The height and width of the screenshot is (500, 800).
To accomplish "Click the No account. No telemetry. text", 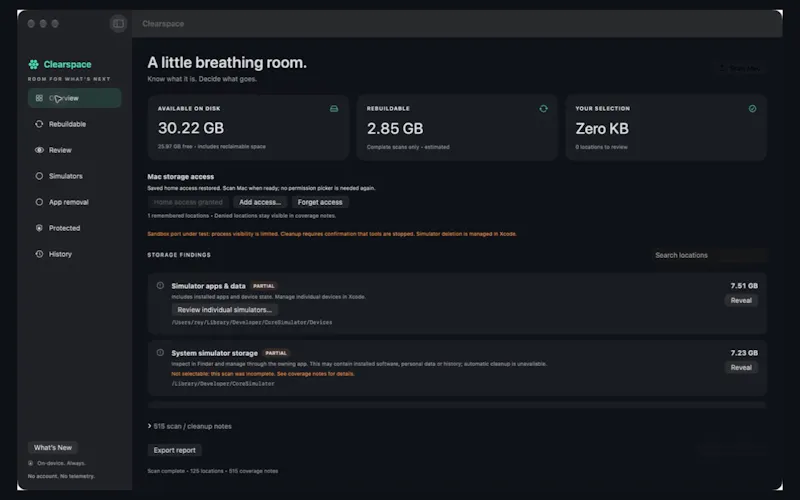I will (x=61, y=476).
